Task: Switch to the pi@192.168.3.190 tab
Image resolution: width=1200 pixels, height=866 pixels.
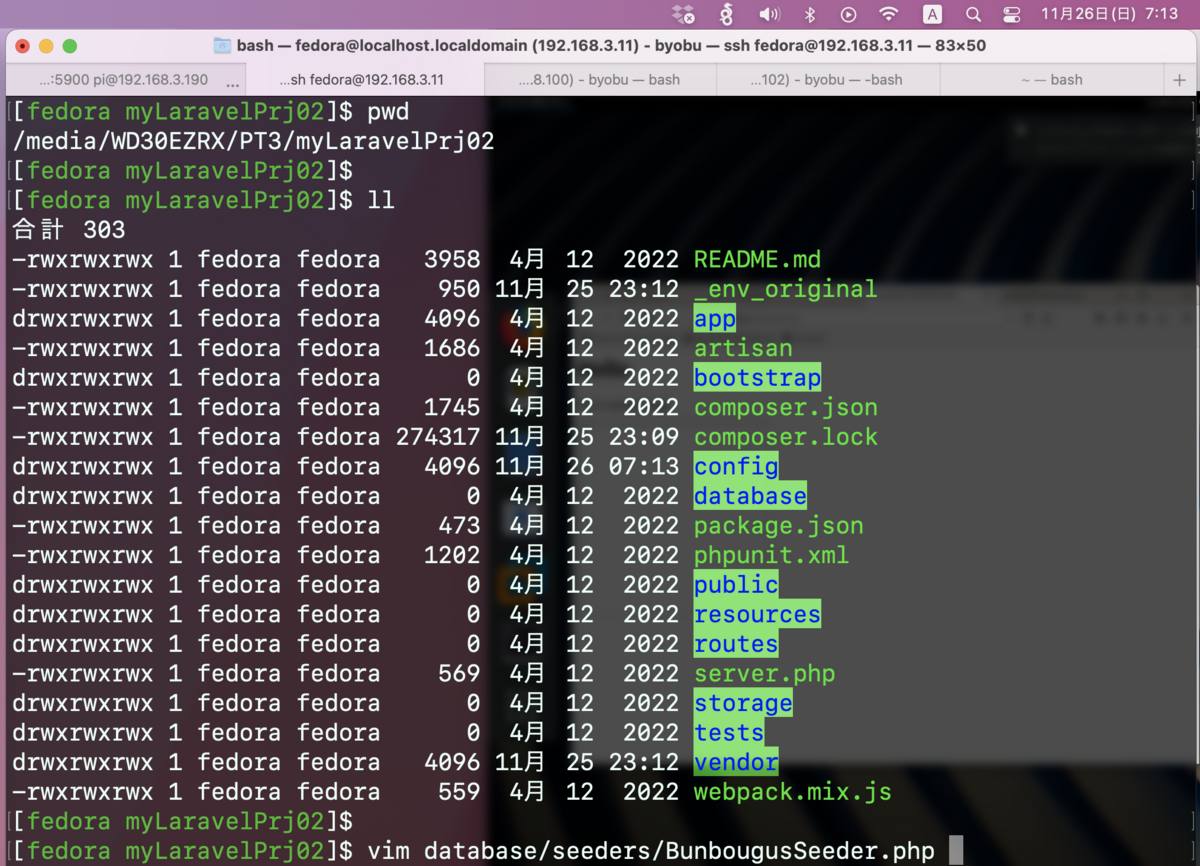Action: tap(124, 80)
